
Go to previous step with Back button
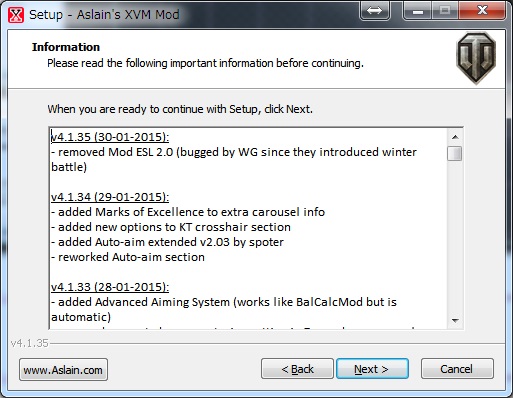click(297, 369)
